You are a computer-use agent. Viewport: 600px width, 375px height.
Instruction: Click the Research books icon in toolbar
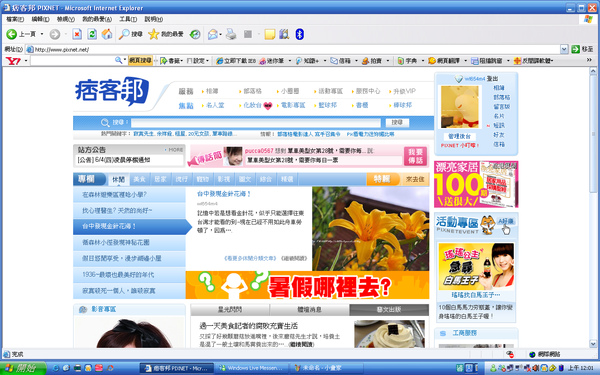pyautogui.click(x=284, y=34)
